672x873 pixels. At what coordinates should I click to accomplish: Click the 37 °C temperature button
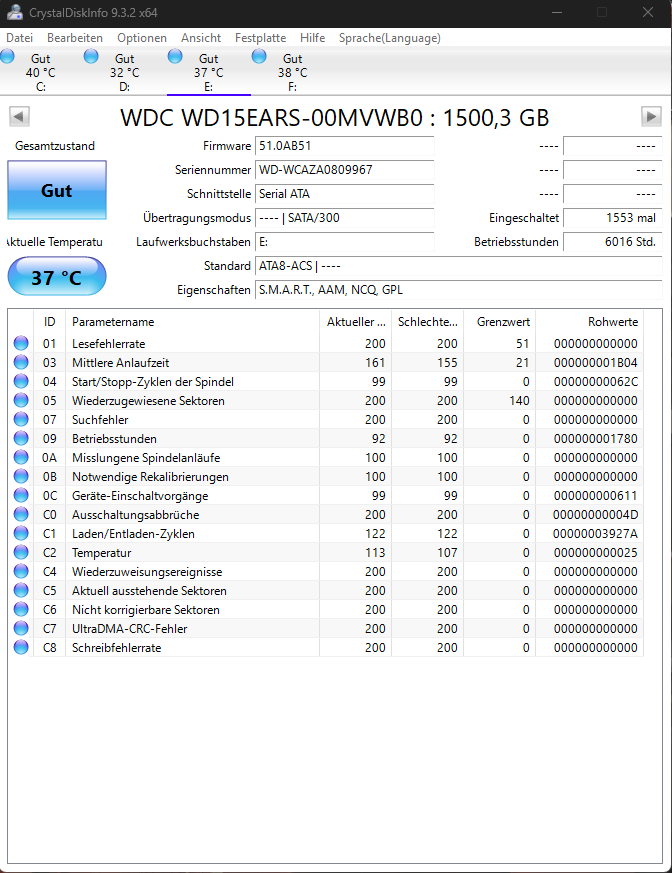point(57,277)
